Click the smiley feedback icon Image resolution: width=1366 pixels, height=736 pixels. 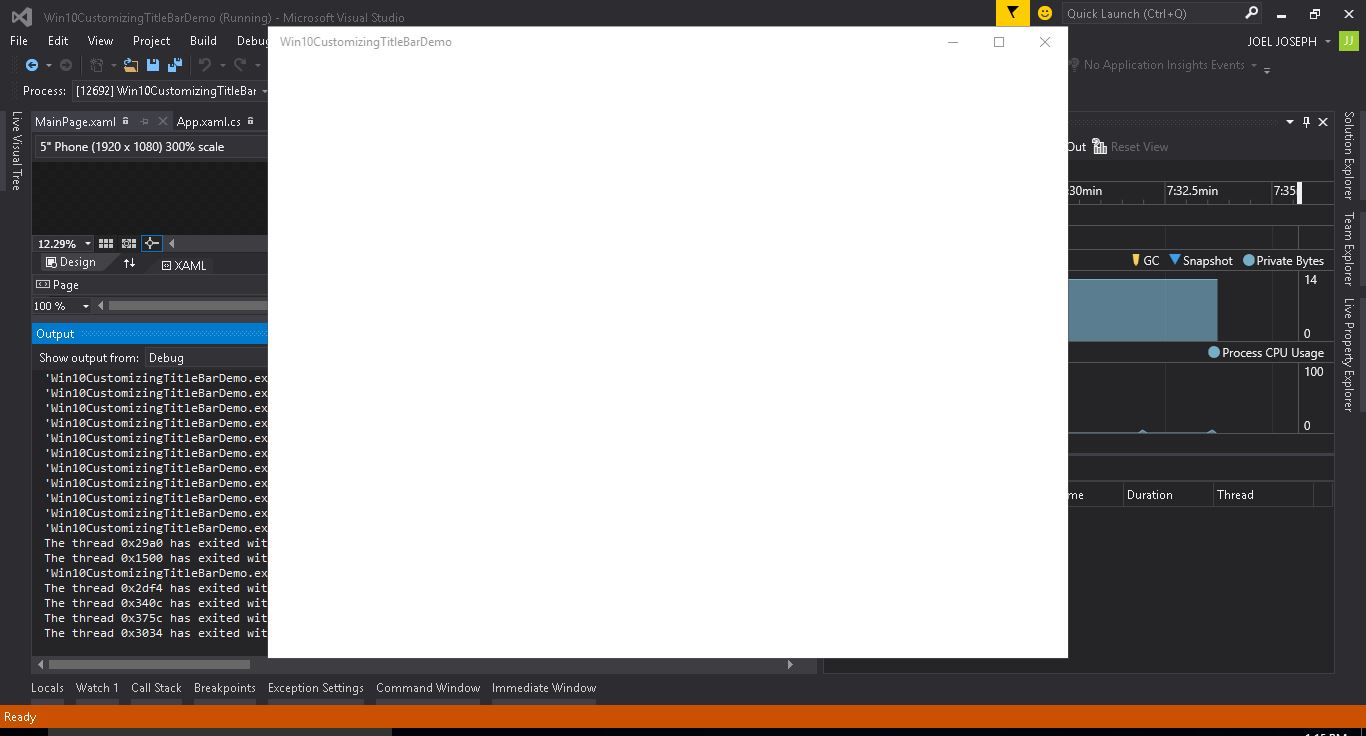1045,13
